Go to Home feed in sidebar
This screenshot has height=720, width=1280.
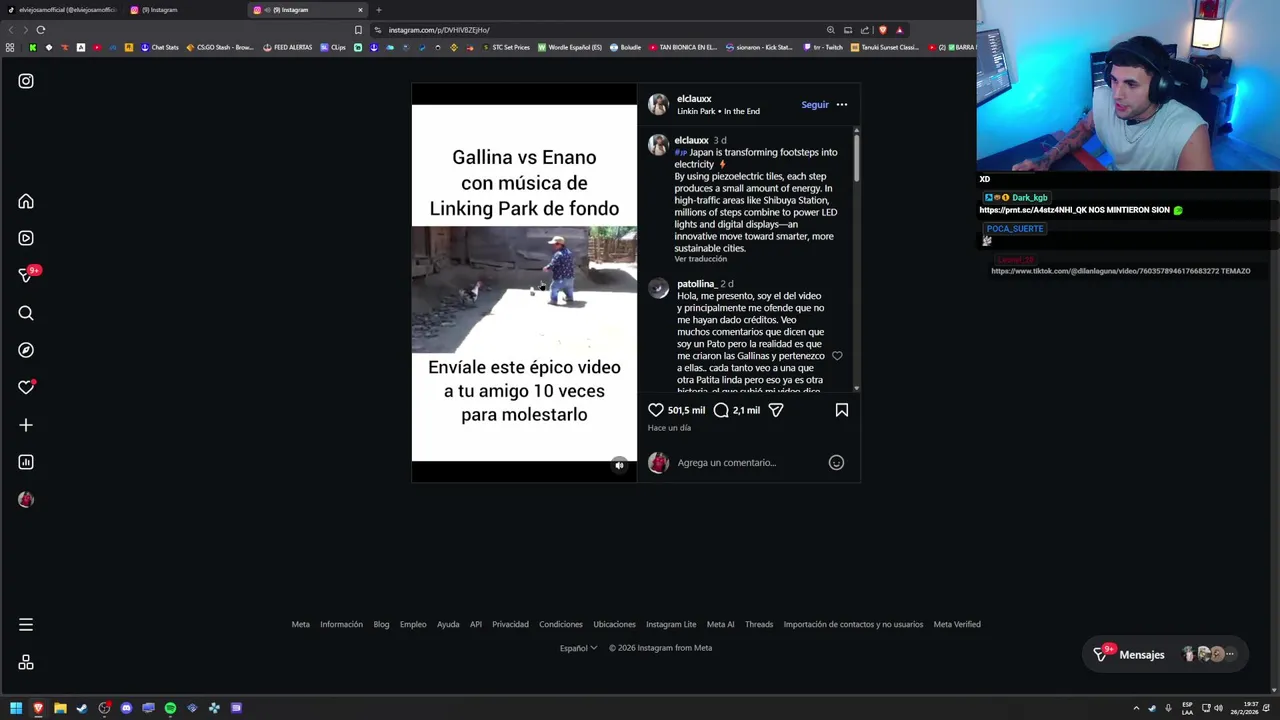pyautogui.click(x=26, y=202)
